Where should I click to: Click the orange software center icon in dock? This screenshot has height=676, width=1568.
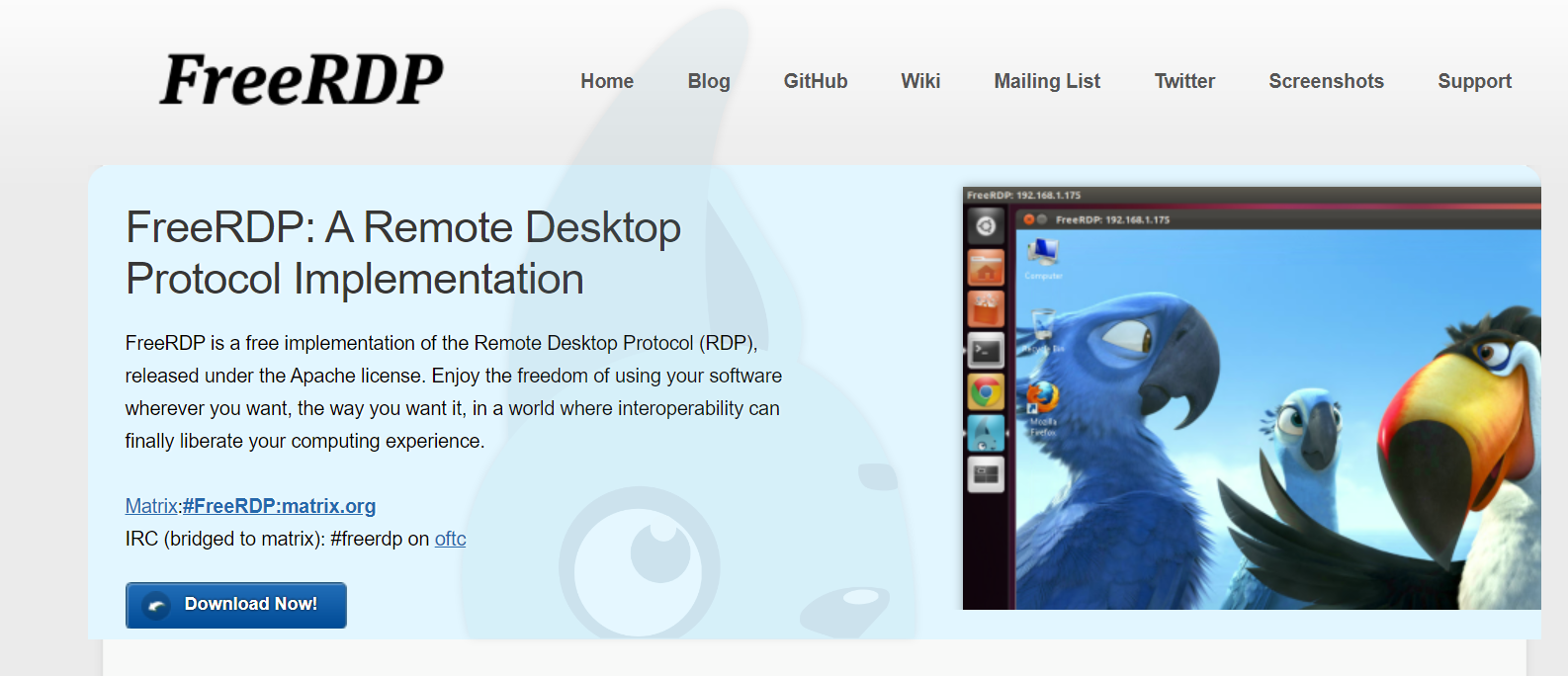click(x=986, y=309)
